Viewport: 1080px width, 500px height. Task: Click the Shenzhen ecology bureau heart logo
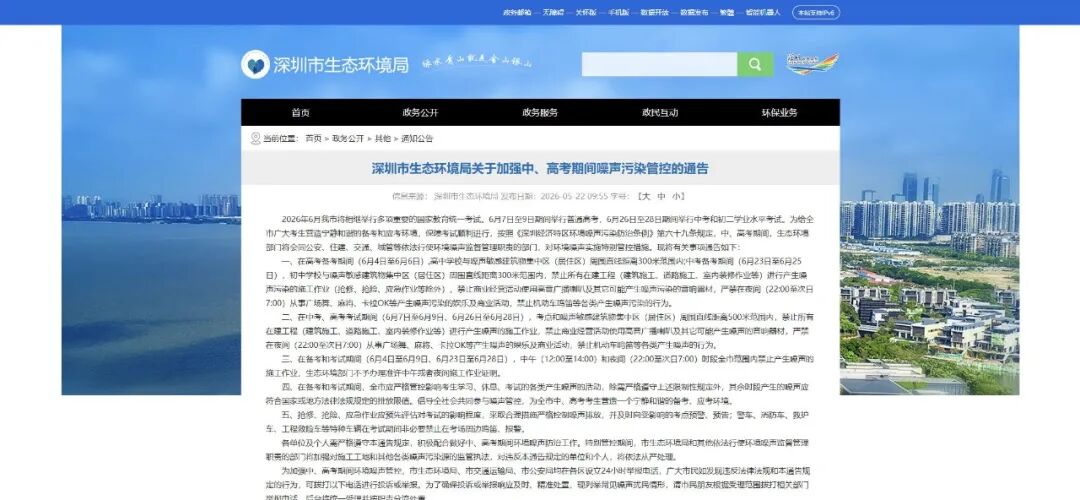click(x=255, y=65)
